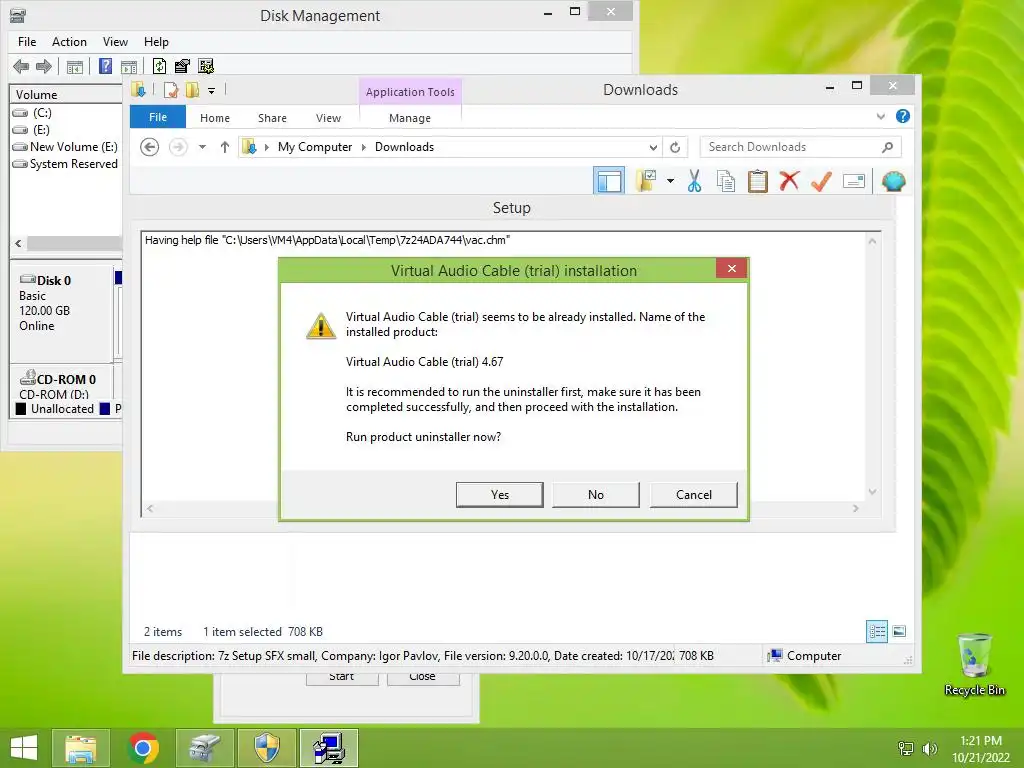1024x768 pixels.
Task: Open the View menu in Disk Management
Action: coord(115,42)
